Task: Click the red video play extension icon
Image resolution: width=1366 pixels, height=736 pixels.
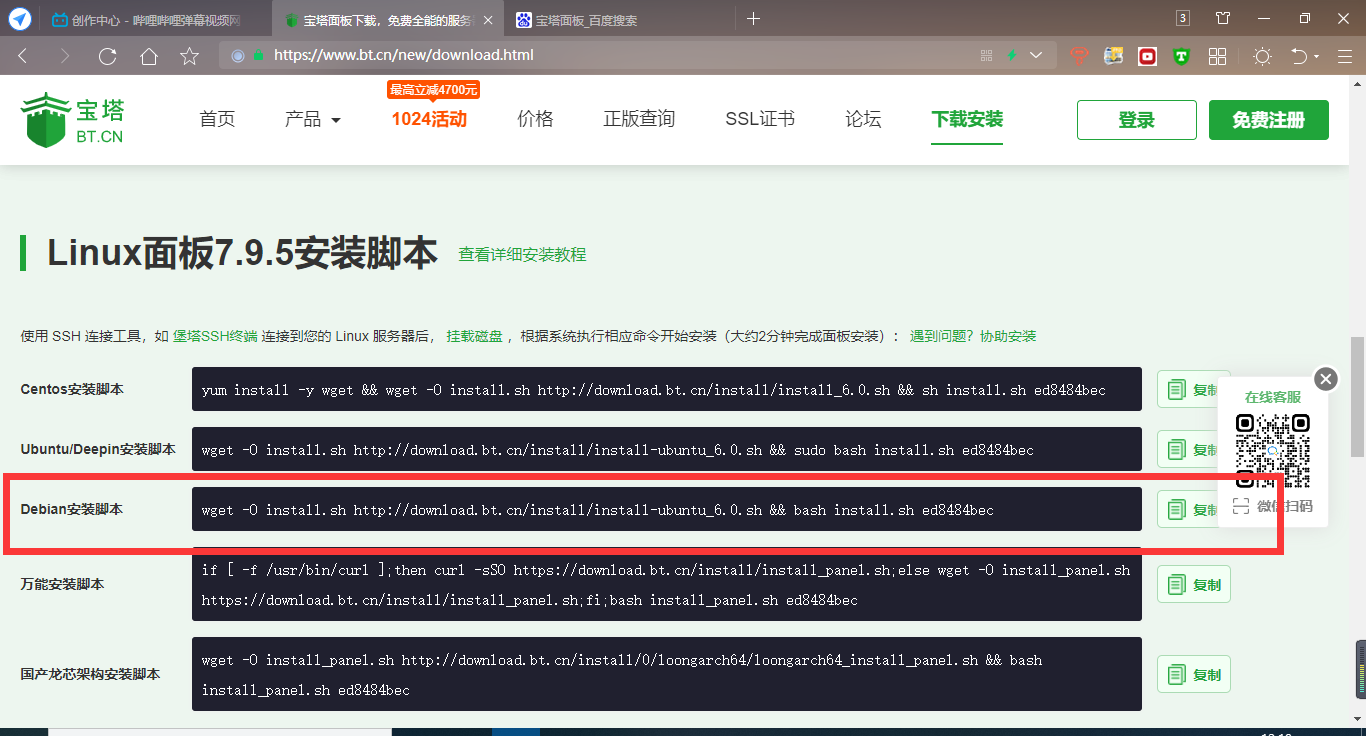Action: coord(1147,57)
